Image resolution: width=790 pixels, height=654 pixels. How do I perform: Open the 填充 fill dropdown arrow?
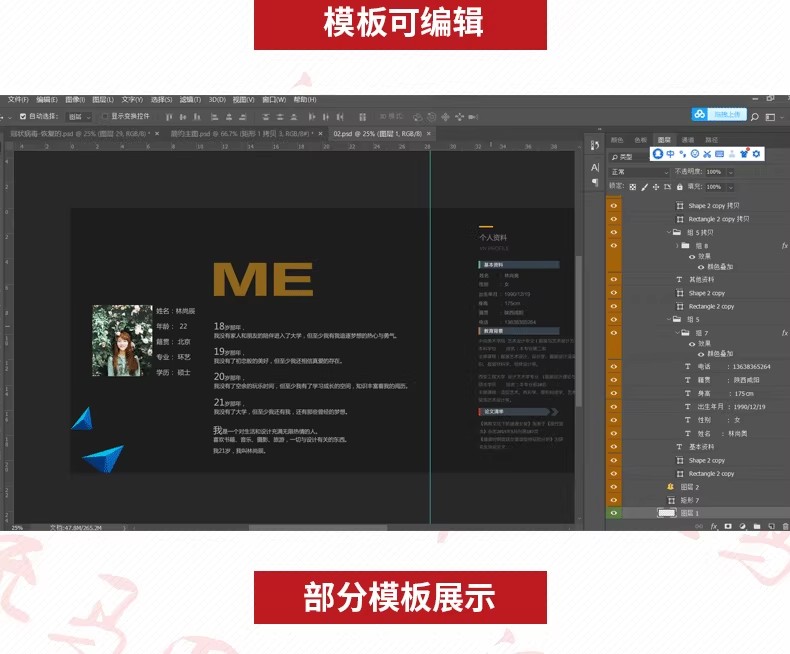(x=730, y=187)
